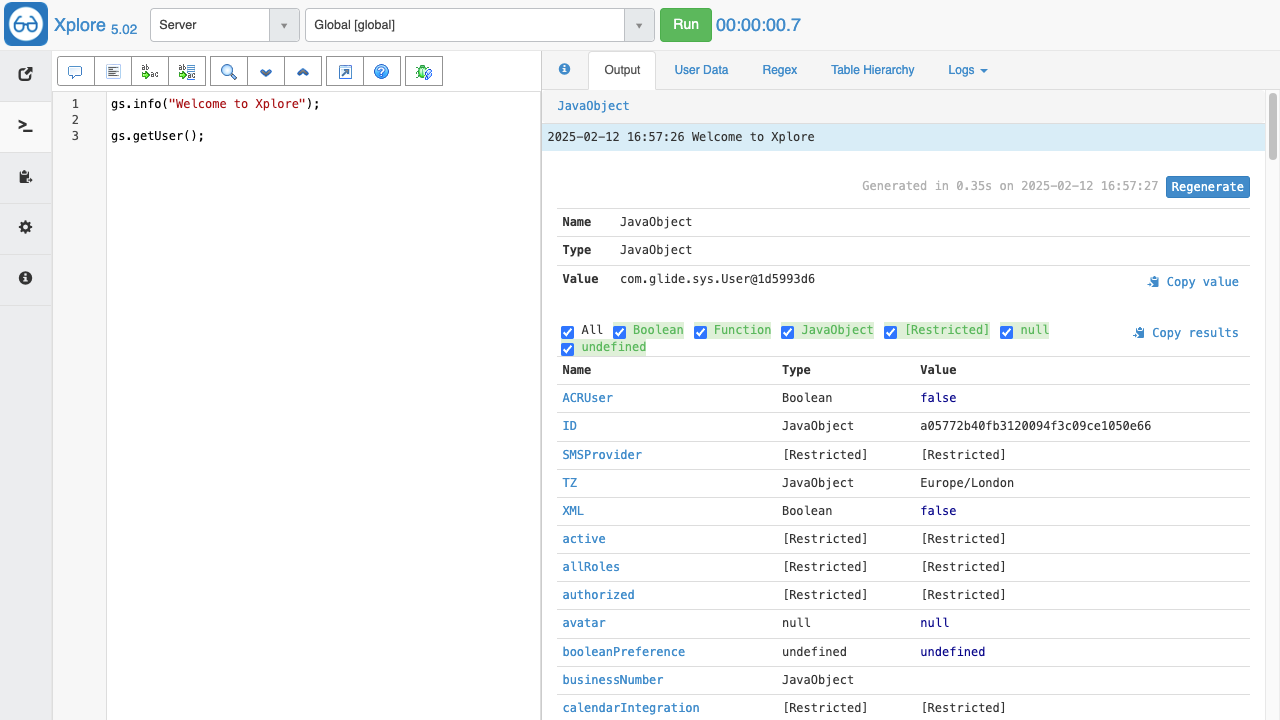Open the ACRUser property link
This screenshot has height=720, width=1280.
(x=588, y=398)
